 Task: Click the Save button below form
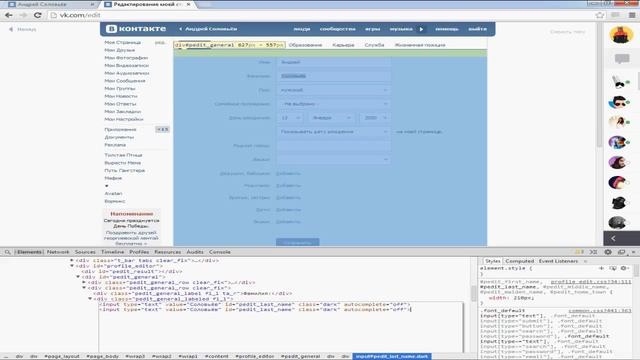click(x=298, y=242)
